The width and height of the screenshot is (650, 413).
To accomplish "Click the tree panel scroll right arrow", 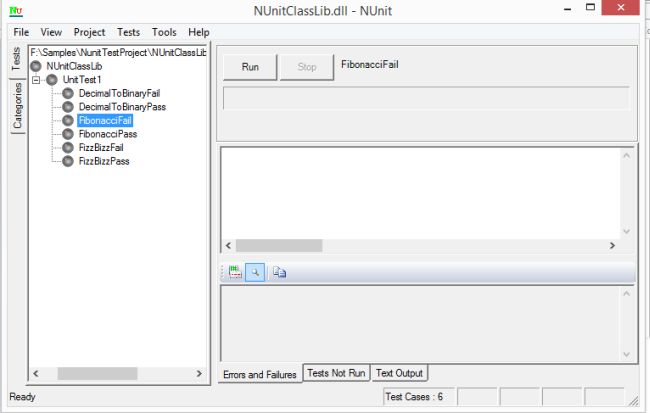I will tap(199, 374).
